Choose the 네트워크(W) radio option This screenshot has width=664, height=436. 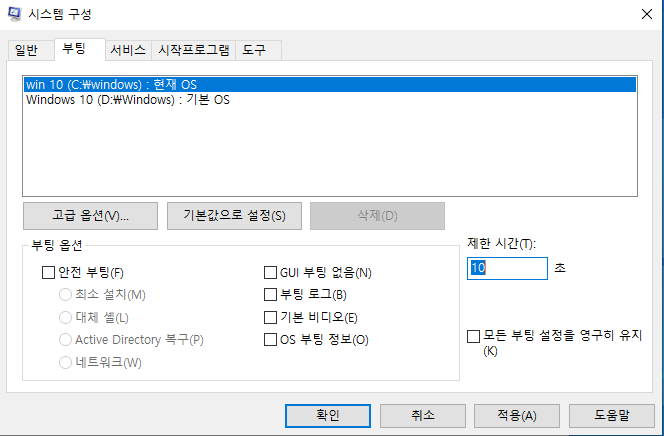pyautogui.click(x=65, y=362)
